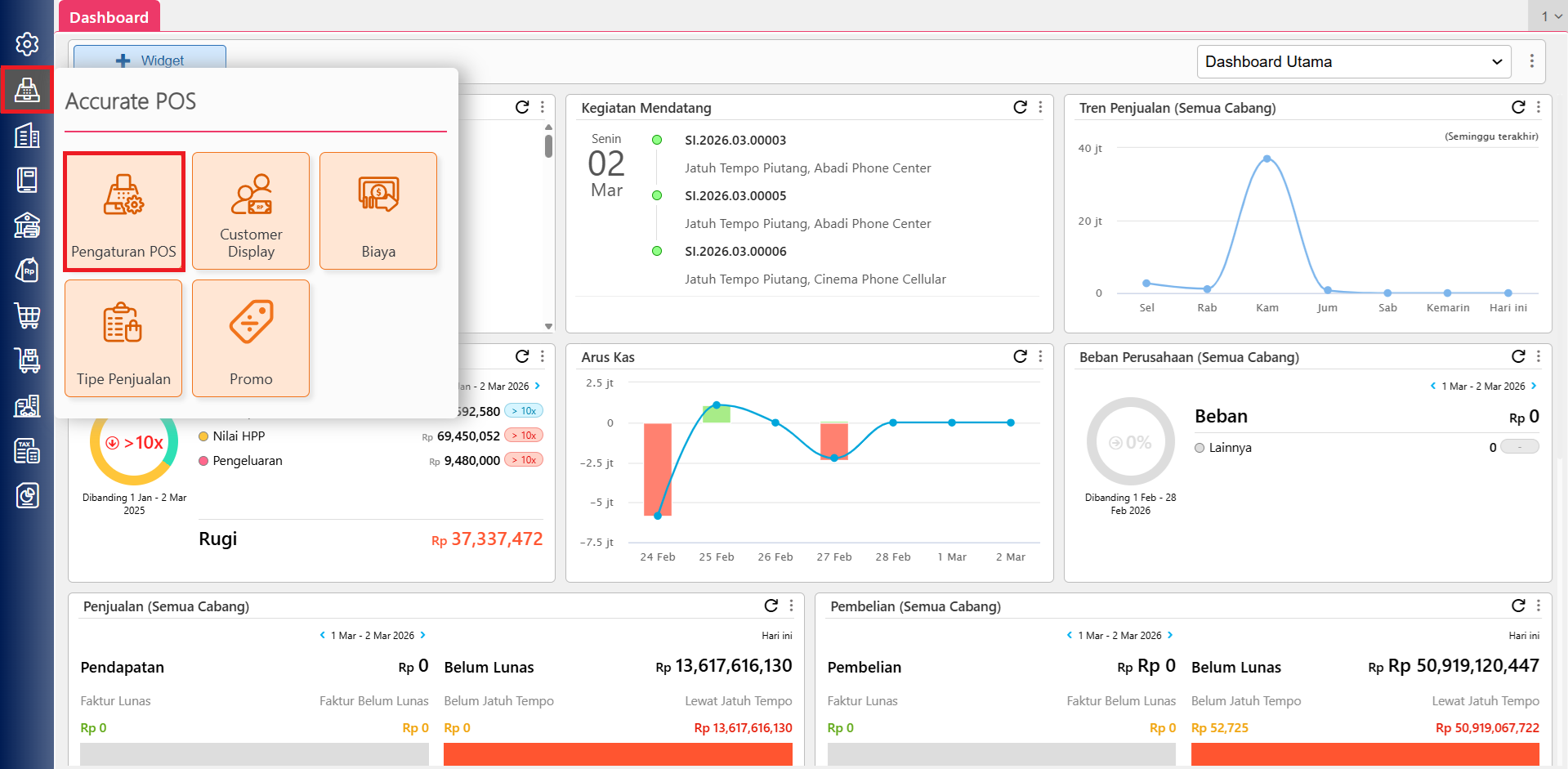The width and height of the screenshot is (1568, 769).
Task: Open the shopping cart sidebar icon
Action: pyautogui.click(x=27, y=315)
